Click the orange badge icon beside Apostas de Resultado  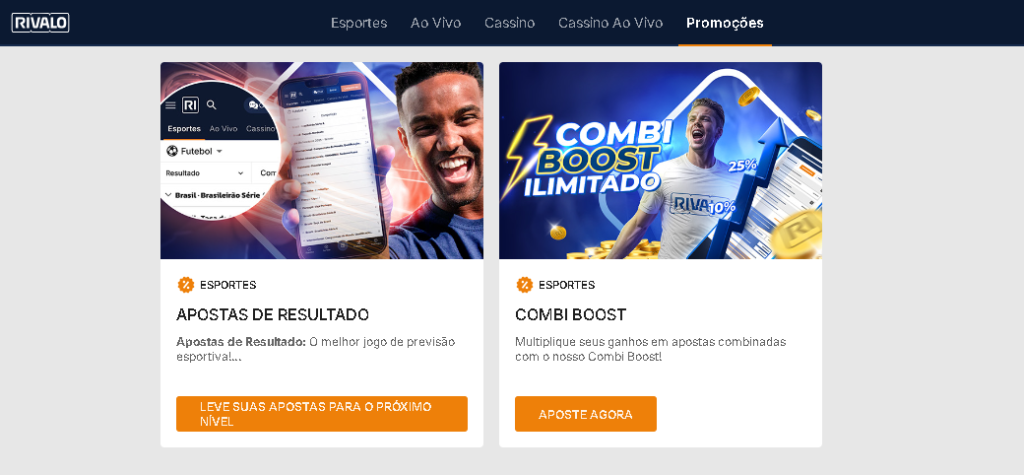click(x=186, y=285)
